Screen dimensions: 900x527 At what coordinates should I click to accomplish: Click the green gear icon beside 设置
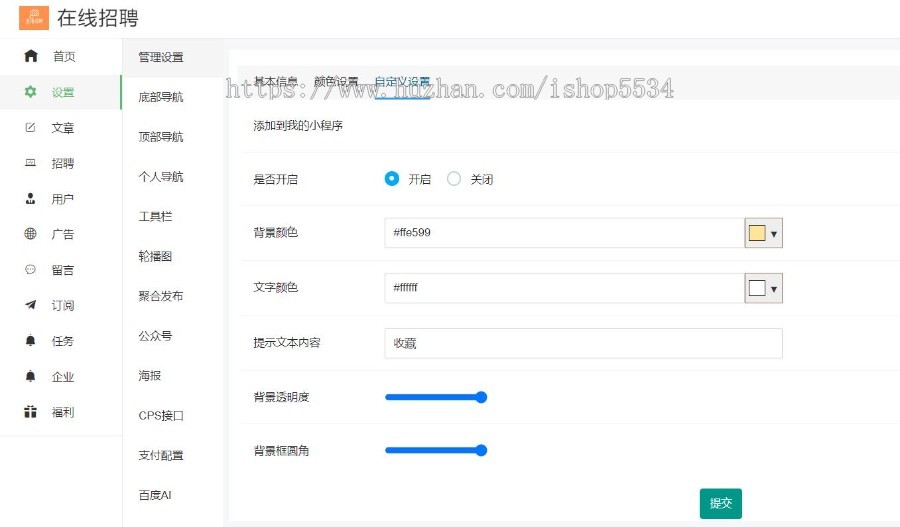(30, 91)
